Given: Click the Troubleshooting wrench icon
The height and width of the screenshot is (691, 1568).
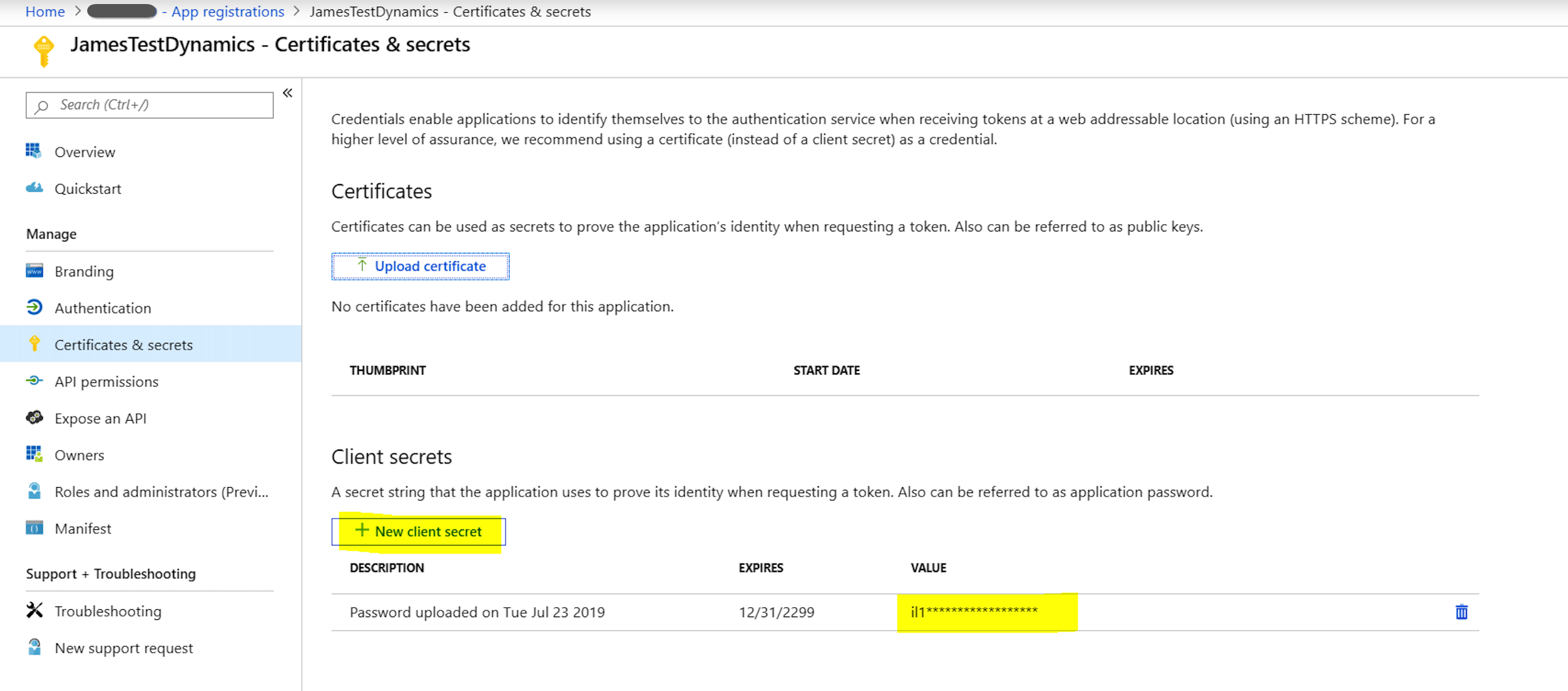Looking at the screenshot, I should [x=34, y=610].
